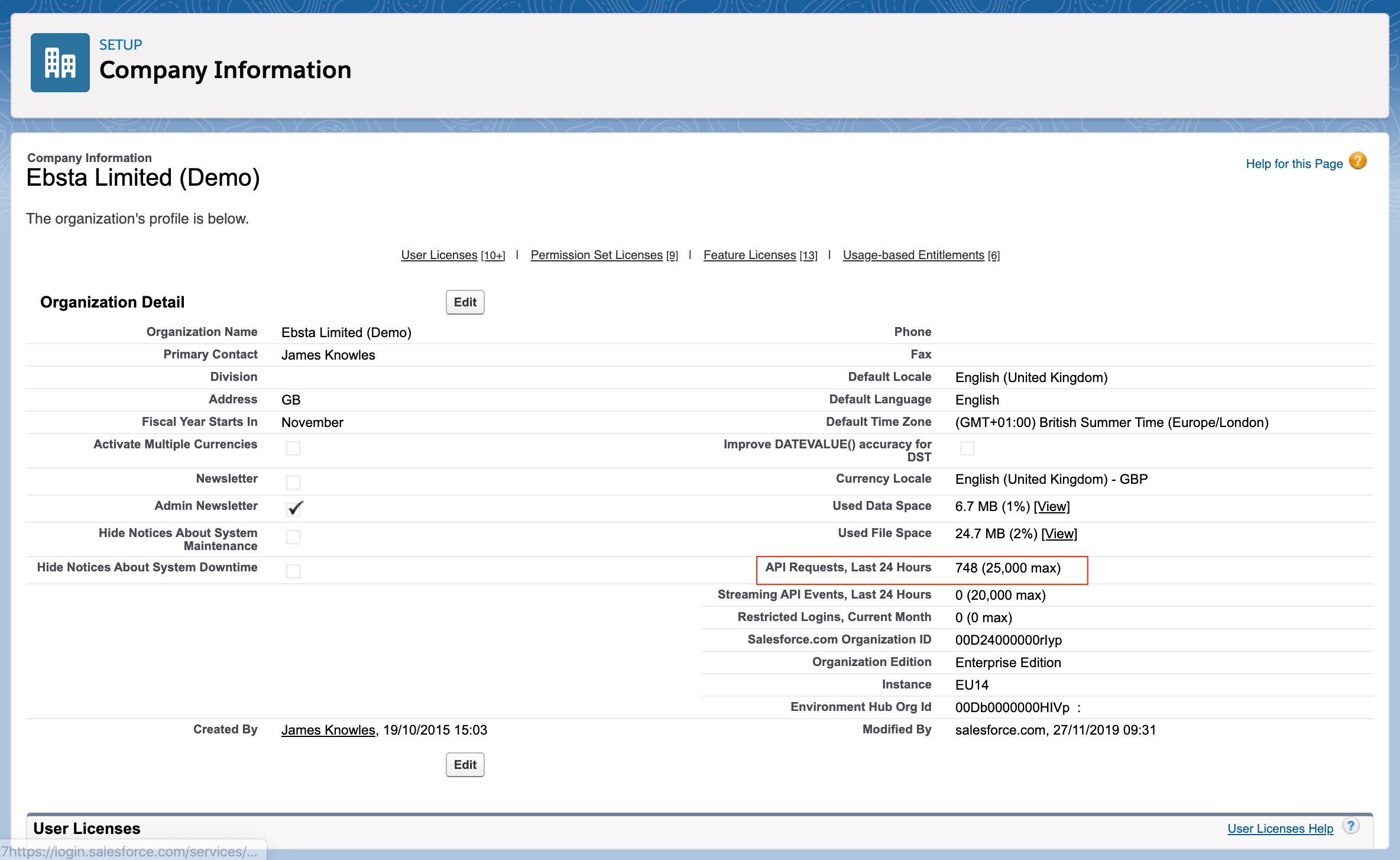1400x860 pixels.
Task: View Used File Space details
Action: pyautogui.click(x=1059, y=534)
